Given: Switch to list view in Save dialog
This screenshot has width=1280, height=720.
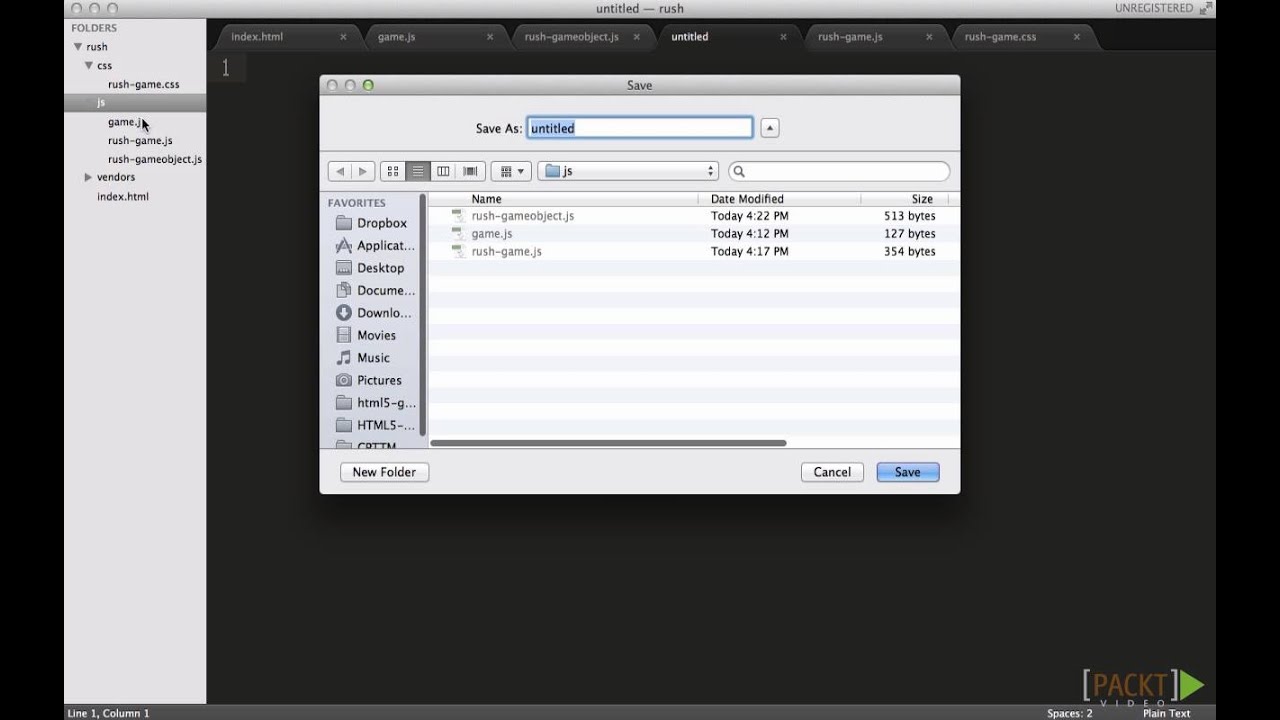Looking at the screenshot, I should click(418, 171).
